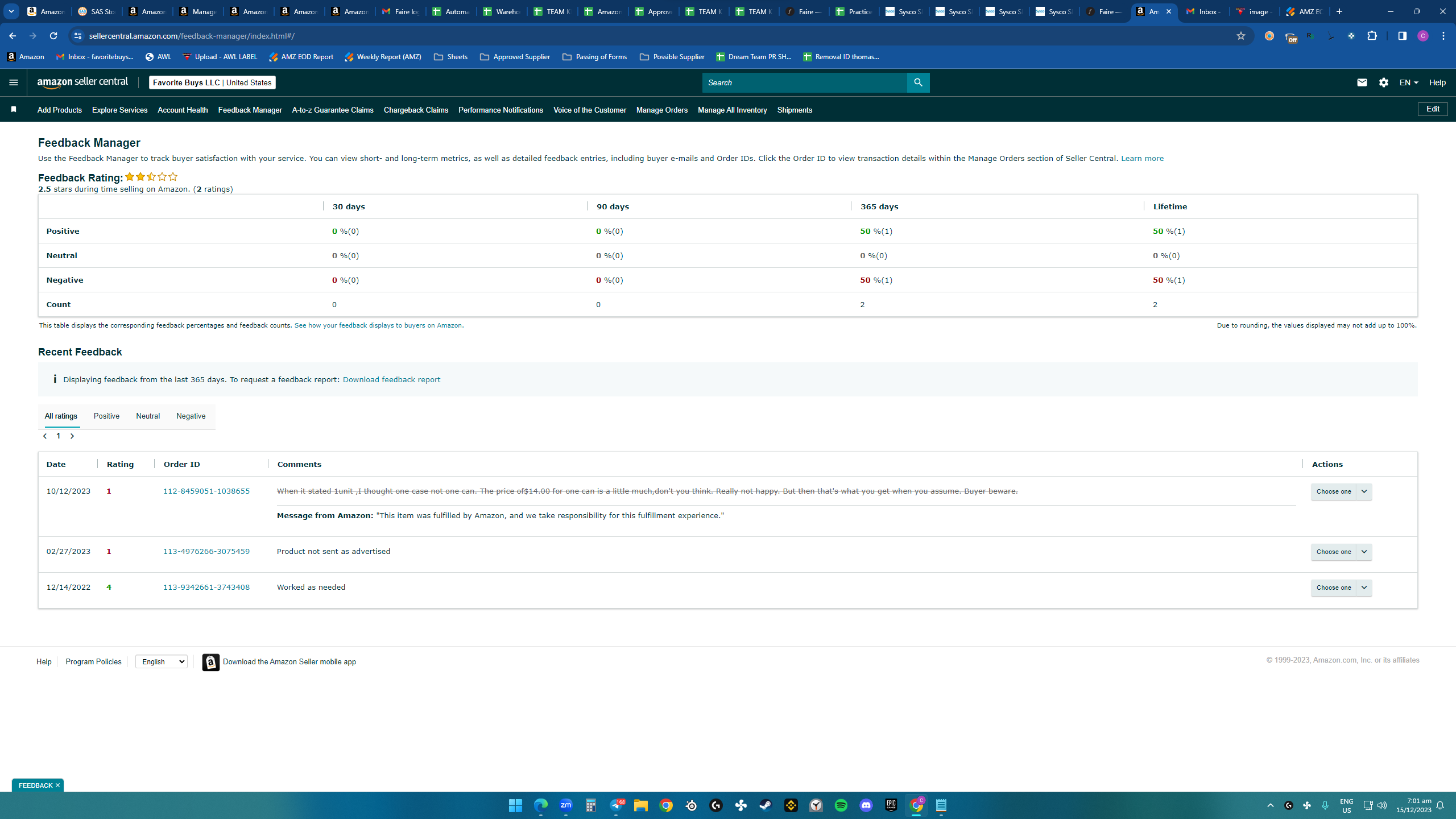Viewport: 1456px width, 819px height.
Task: Open Shipments in the nav bar
Action: (795, 110)
